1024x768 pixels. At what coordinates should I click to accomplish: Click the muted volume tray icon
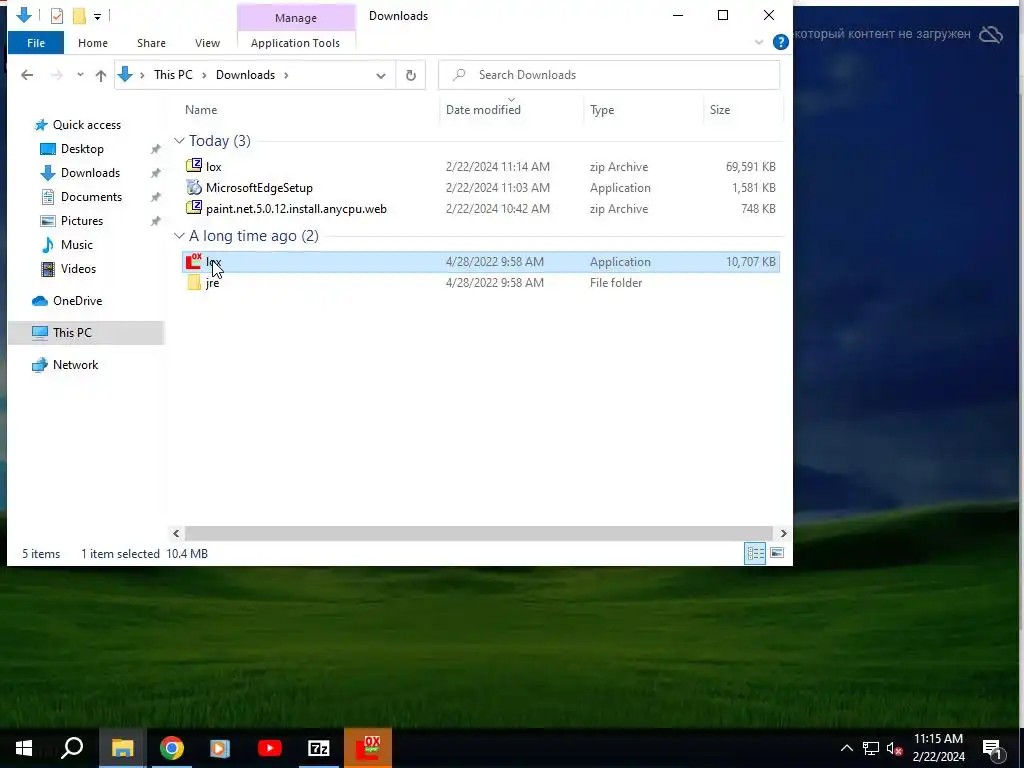[x=895, y=748]
